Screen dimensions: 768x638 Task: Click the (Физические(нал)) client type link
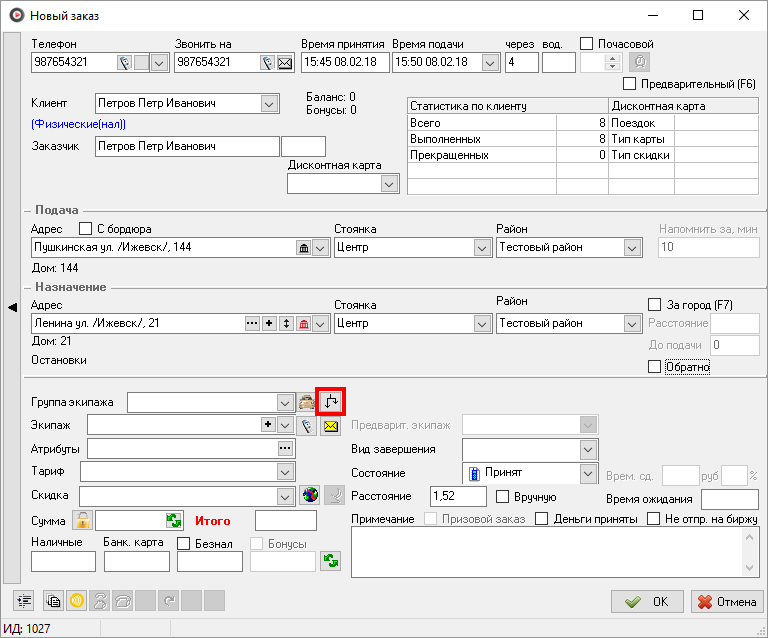[x=78, y=124]
